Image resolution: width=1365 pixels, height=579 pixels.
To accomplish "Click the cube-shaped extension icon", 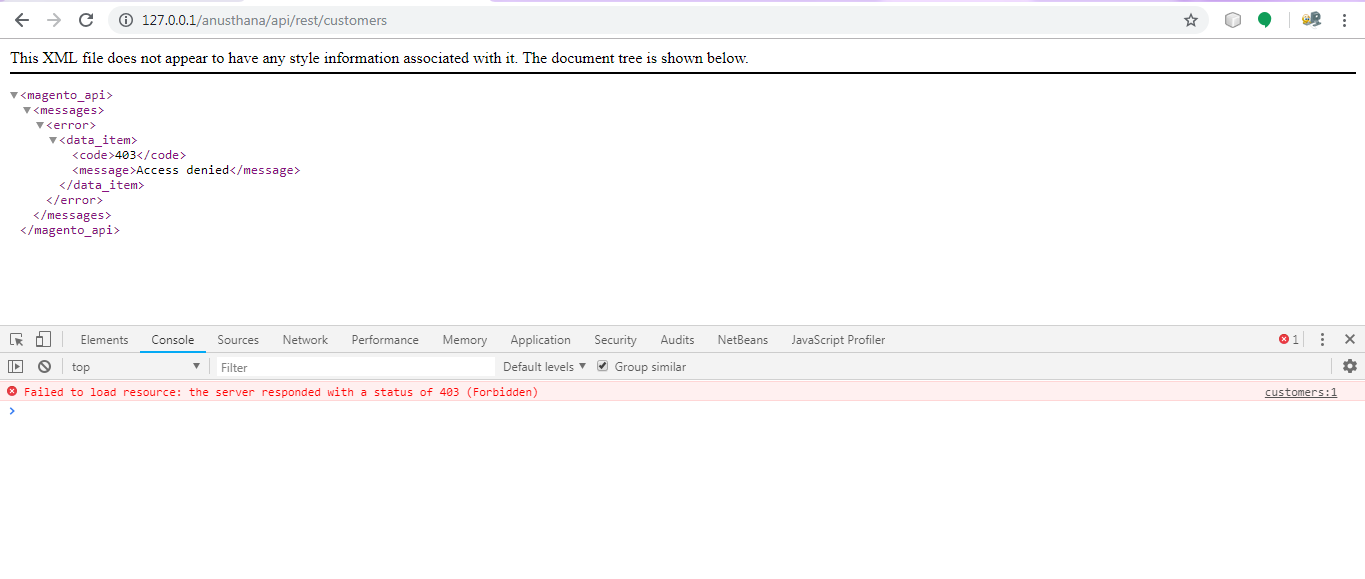I will 1232,19.
